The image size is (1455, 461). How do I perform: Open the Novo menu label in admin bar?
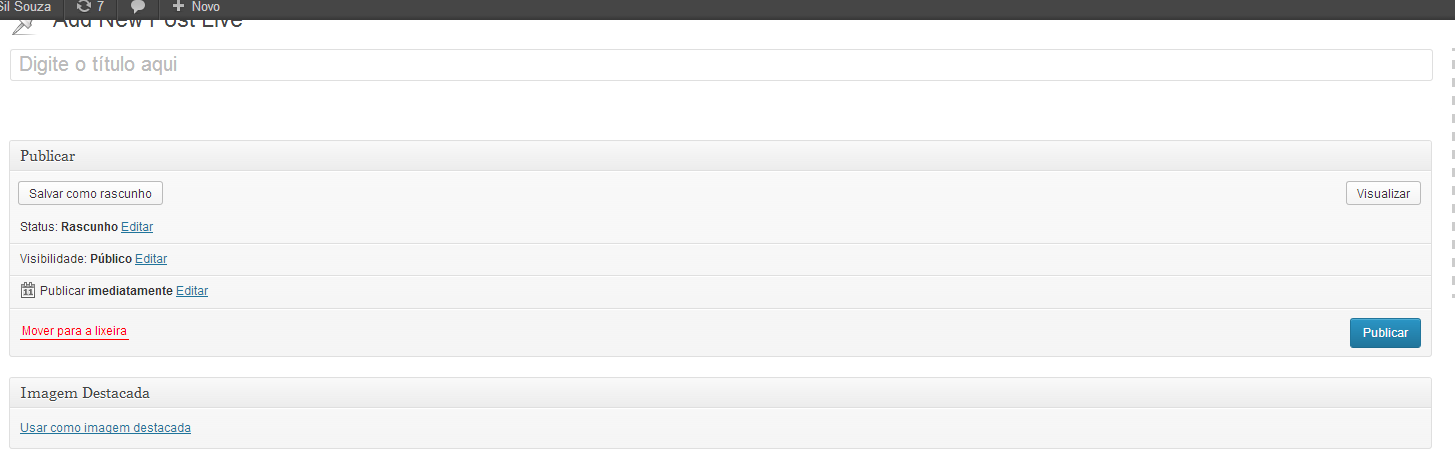205,6
